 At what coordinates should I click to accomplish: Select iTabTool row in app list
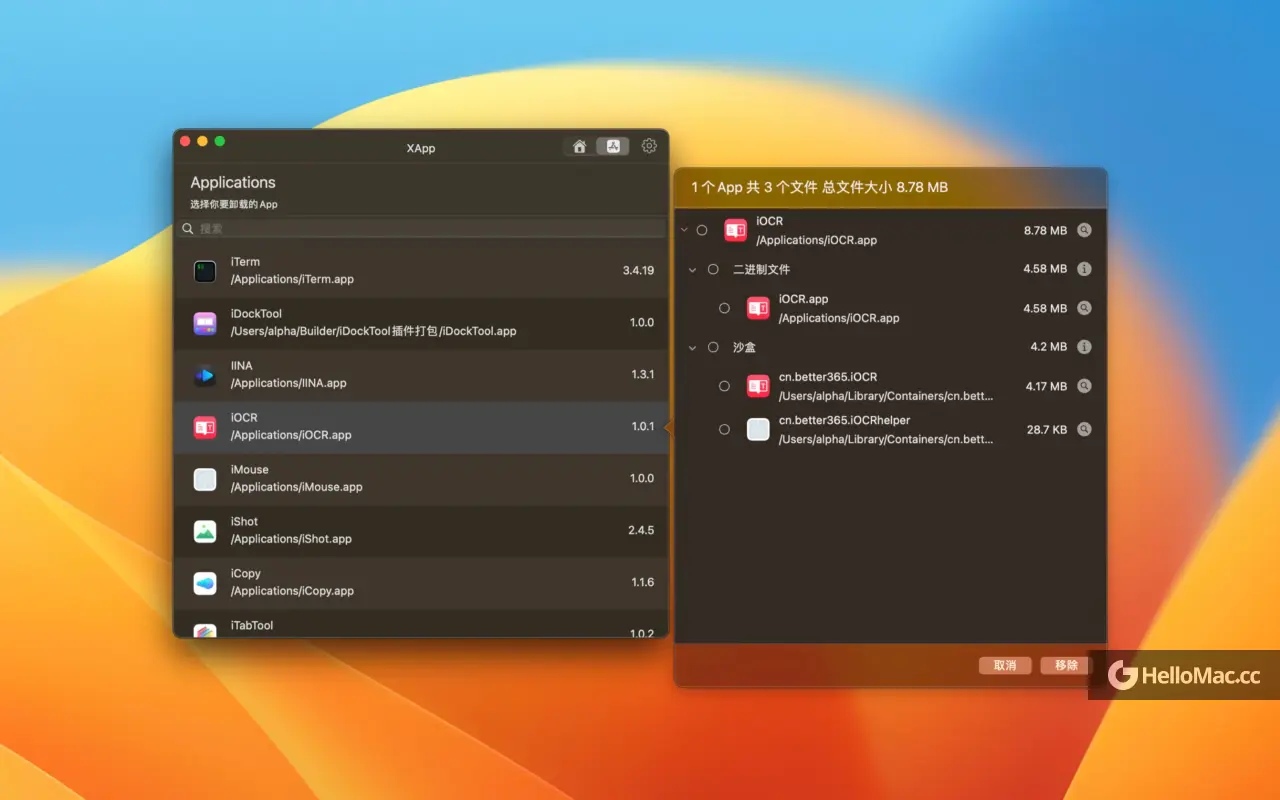tap(421, 624)
